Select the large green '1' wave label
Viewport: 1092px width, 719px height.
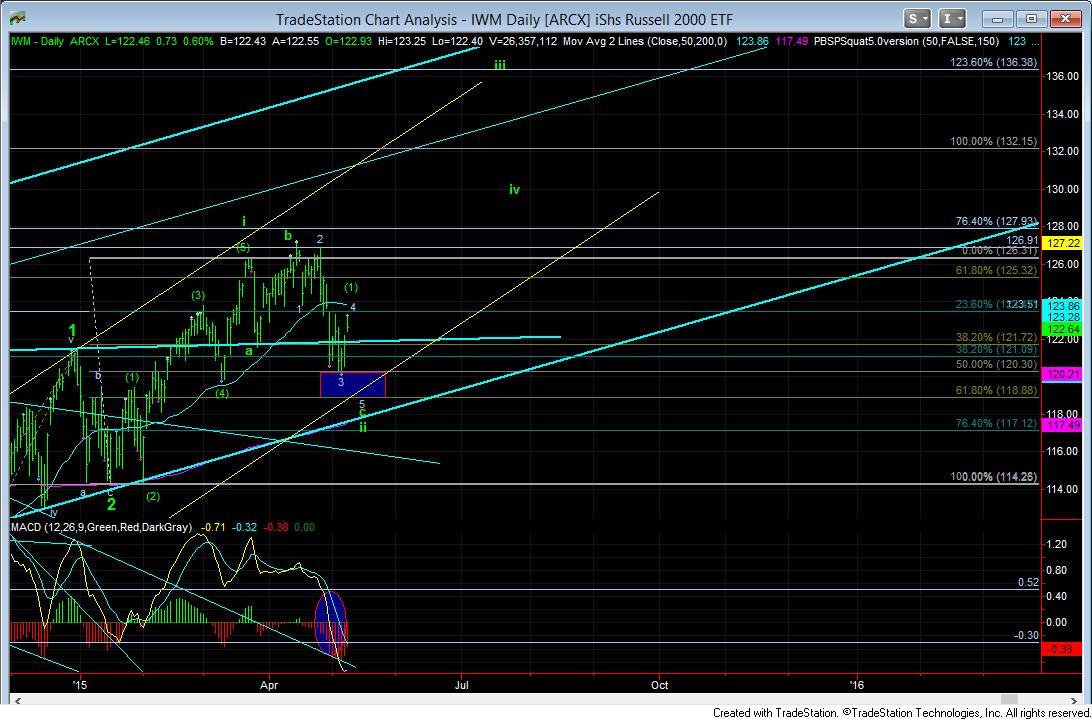(x=72, y=330)
